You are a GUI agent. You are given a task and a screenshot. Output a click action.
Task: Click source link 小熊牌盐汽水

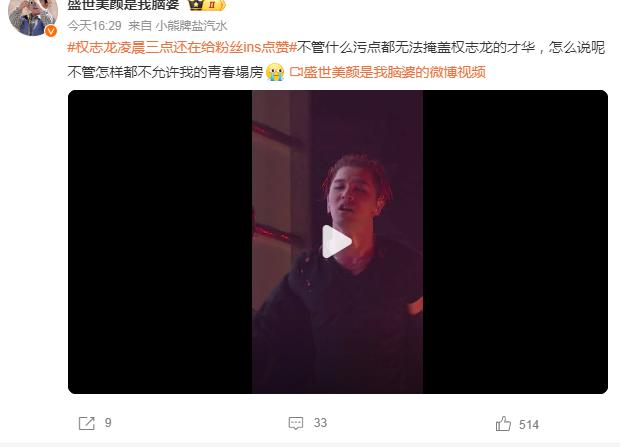(191, 26)
